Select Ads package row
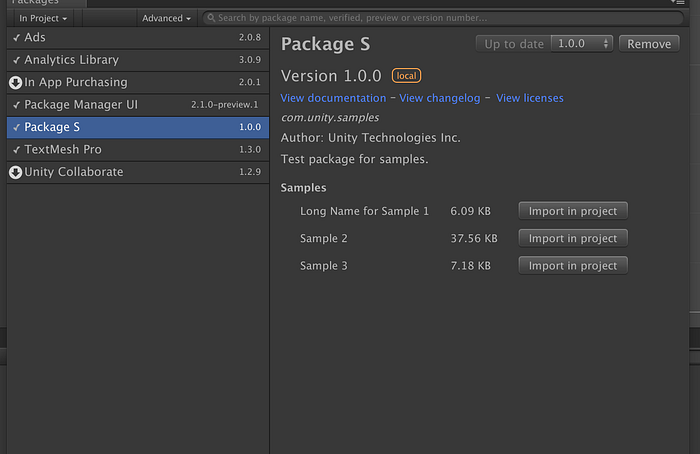 click(138, 38)
